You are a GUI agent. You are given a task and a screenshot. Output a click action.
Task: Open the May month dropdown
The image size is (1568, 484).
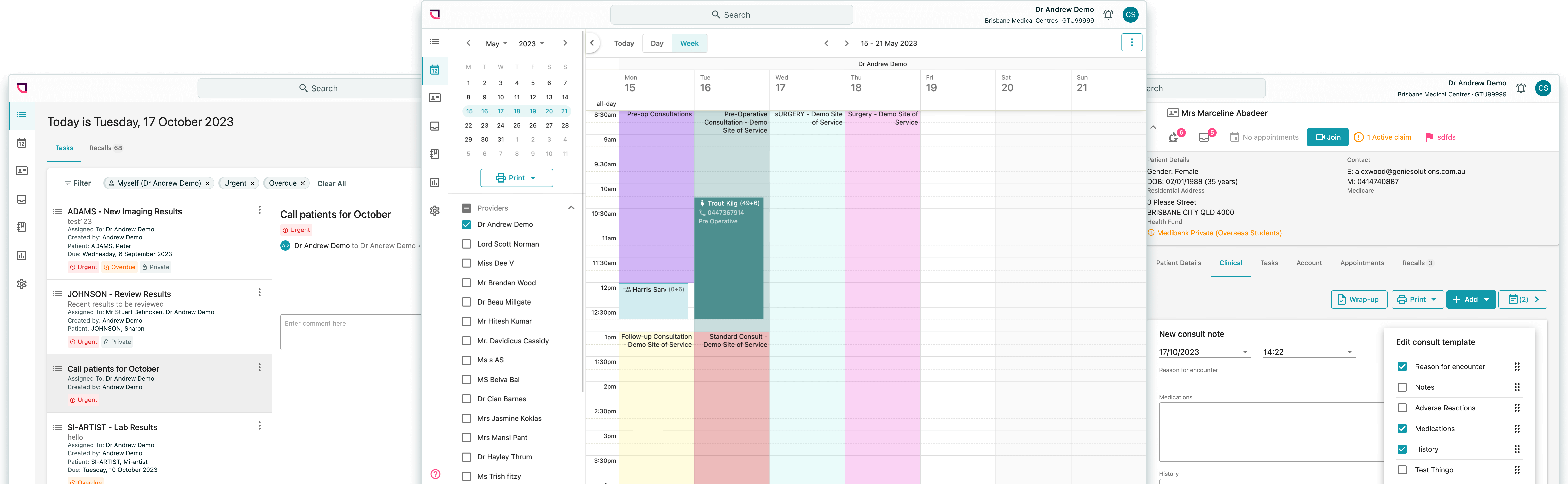pos(496,44)
